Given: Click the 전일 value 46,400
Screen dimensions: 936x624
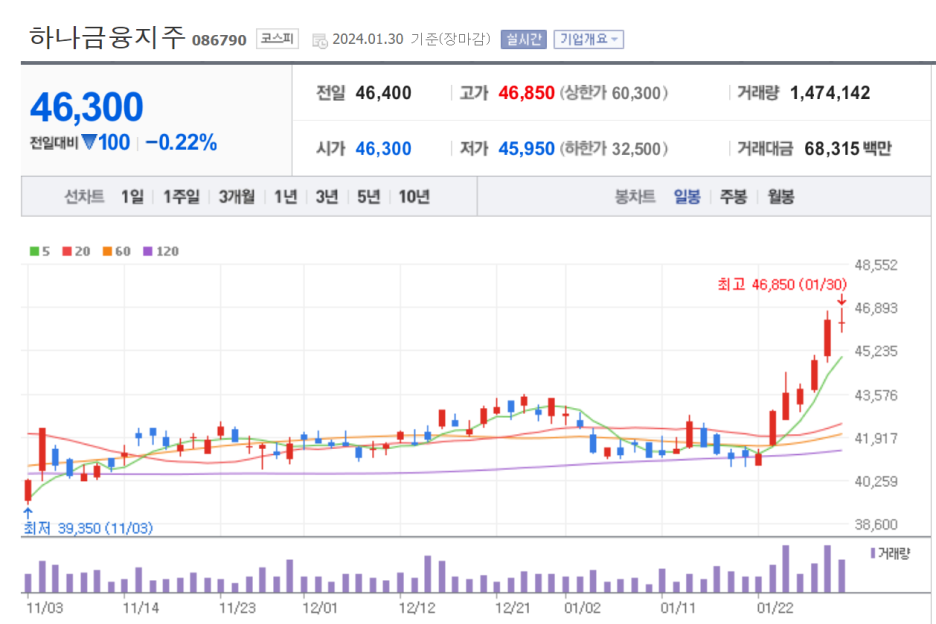Looking at the screenshot, I should [x=383, y=93].
